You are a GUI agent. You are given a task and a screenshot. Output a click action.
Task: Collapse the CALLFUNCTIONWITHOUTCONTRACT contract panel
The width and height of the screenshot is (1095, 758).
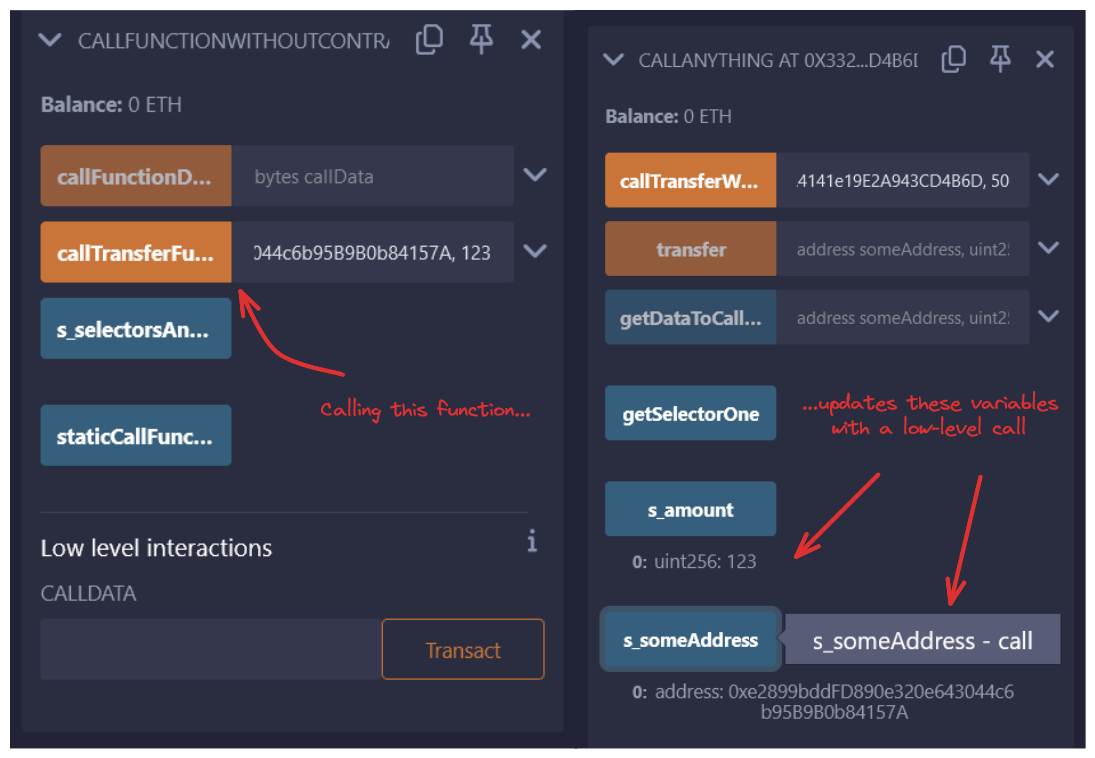[49, 40]
